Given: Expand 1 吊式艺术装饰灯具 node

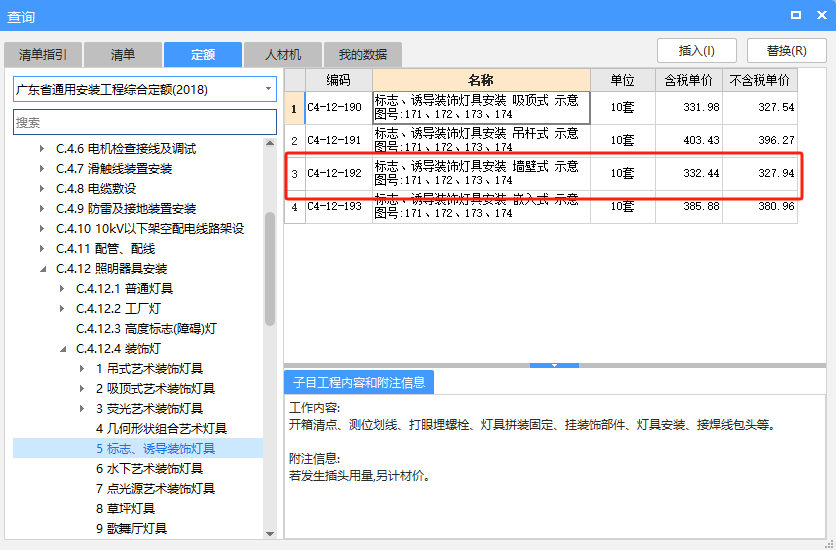Looking at the screenshot, I should click(x=82, y=369).
